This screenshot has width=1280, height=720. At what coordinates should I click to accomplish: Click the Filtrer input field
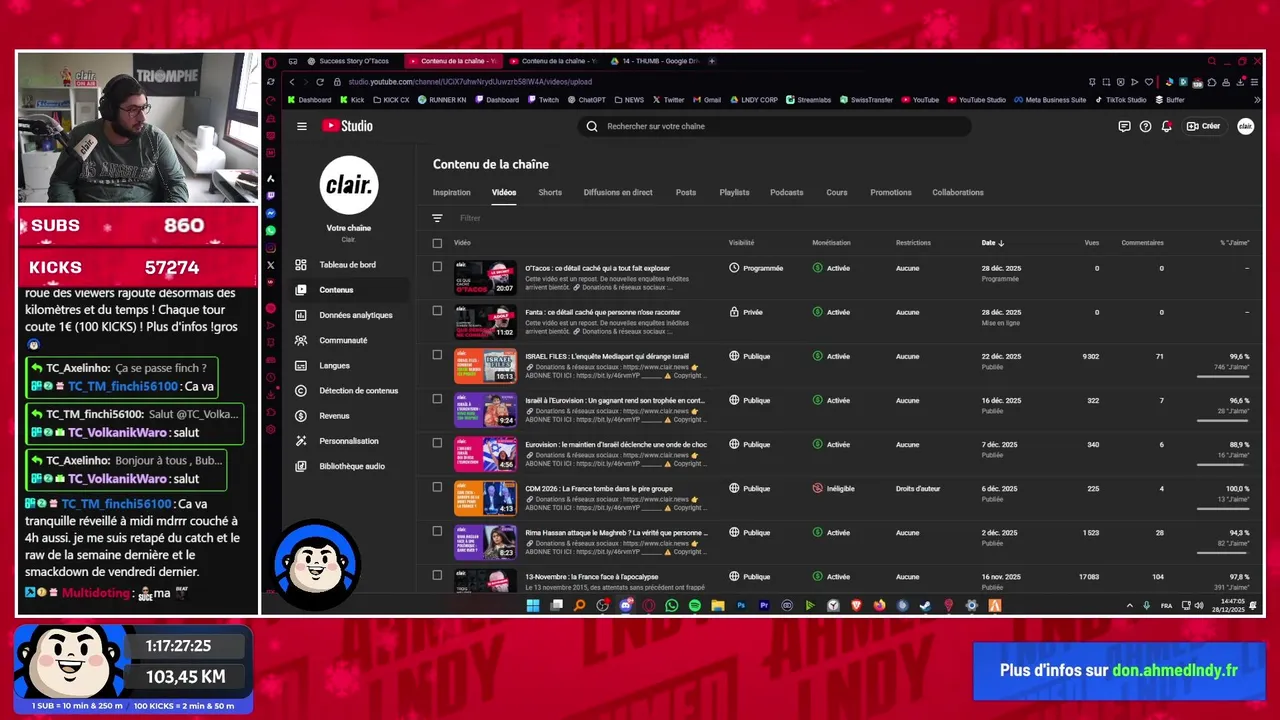(x=471, y=218)
